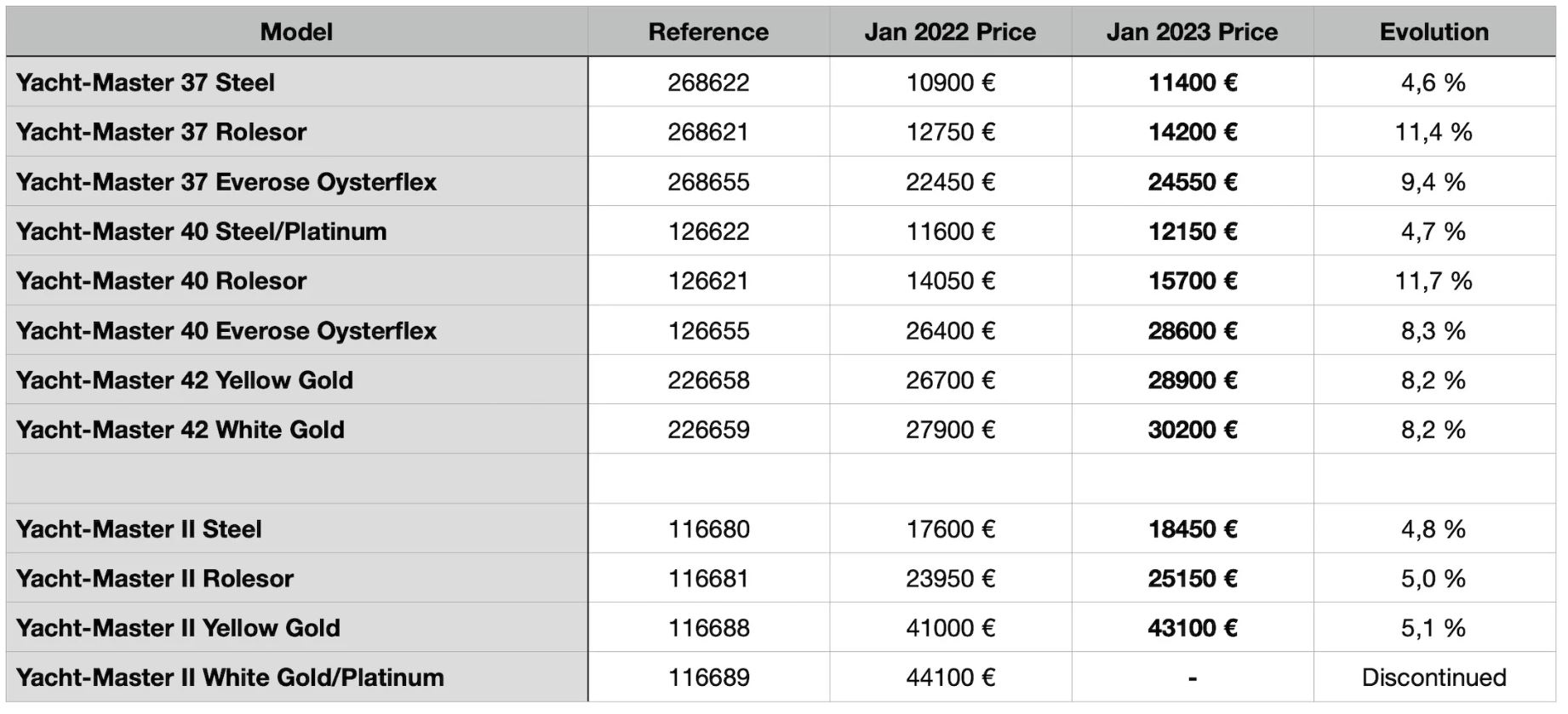Select the 44100 € price cell

950,677
